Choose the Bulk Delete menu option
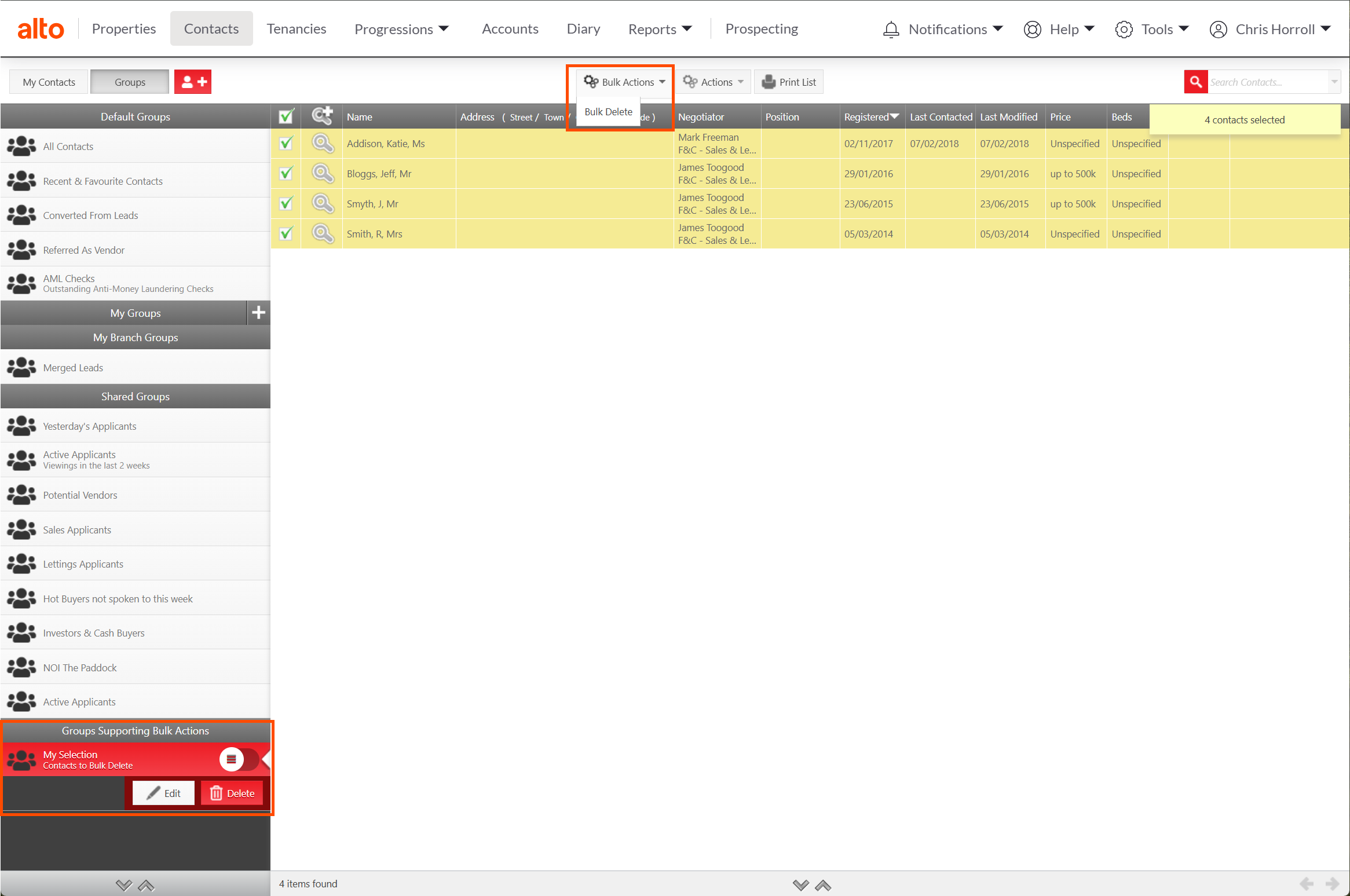The width and height of the screenshot is (1350, 896). [x=608, y=112]
